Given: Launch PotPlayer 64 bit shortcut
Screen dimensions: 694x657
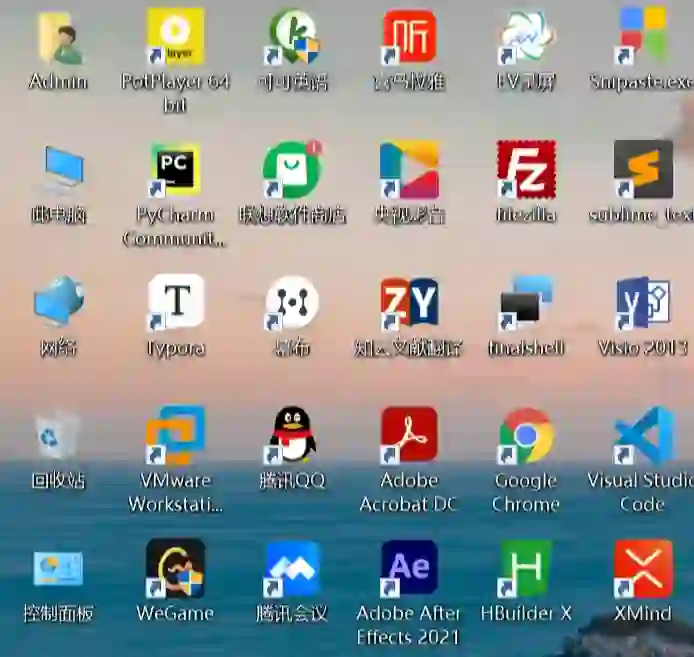Looking at the screenshot, I should pyautogui.click(x=176, y=36).
